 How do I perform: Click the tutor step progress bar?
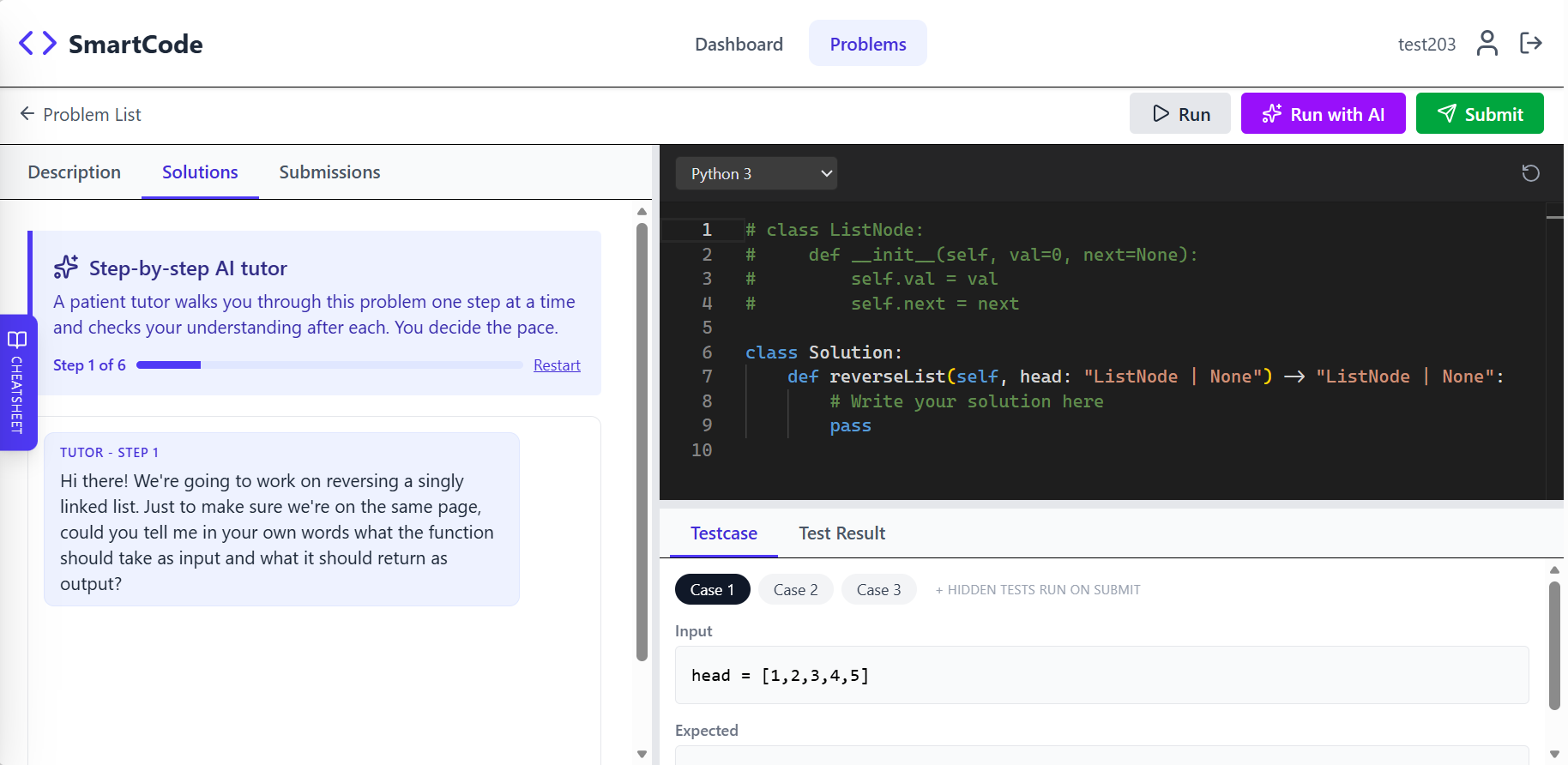click(329, 365)
